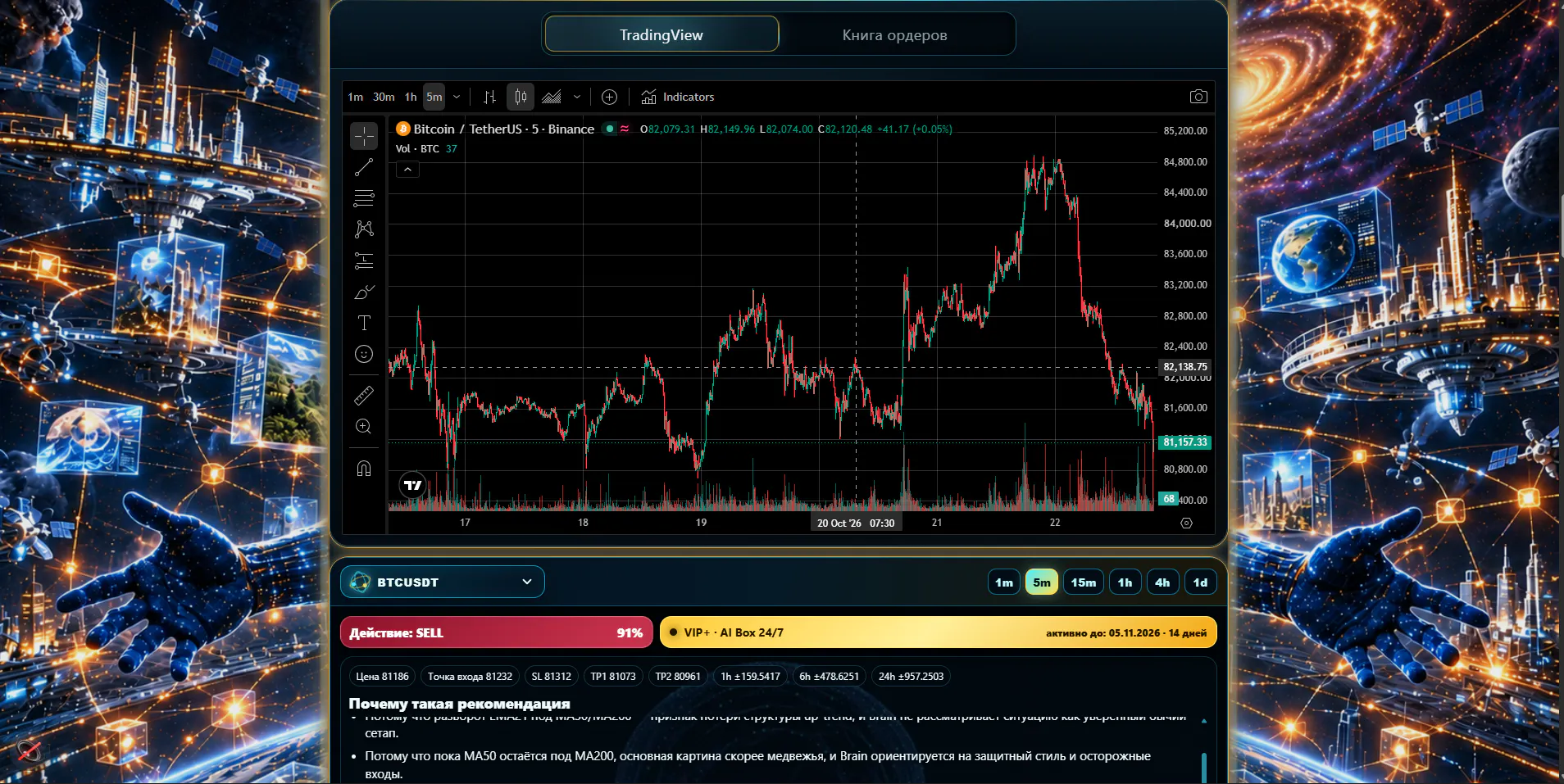Image resolution: width=1564 pixels, height=784 pixels.
Task: Open the Fibonacci retracement tools
Action: click(x=364, y=198)
